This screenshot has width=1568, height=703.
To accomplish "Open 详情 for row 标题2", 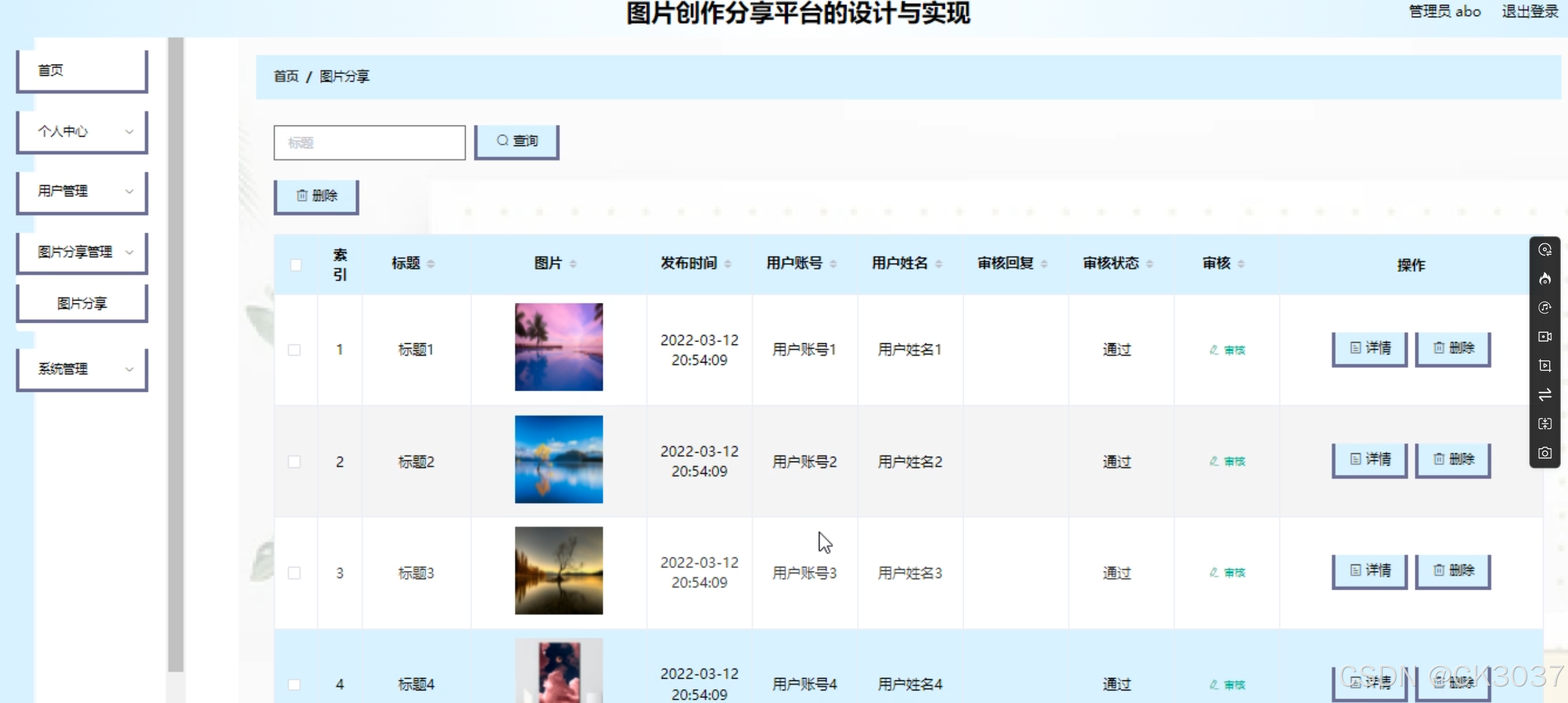I will click(1370, 460).
